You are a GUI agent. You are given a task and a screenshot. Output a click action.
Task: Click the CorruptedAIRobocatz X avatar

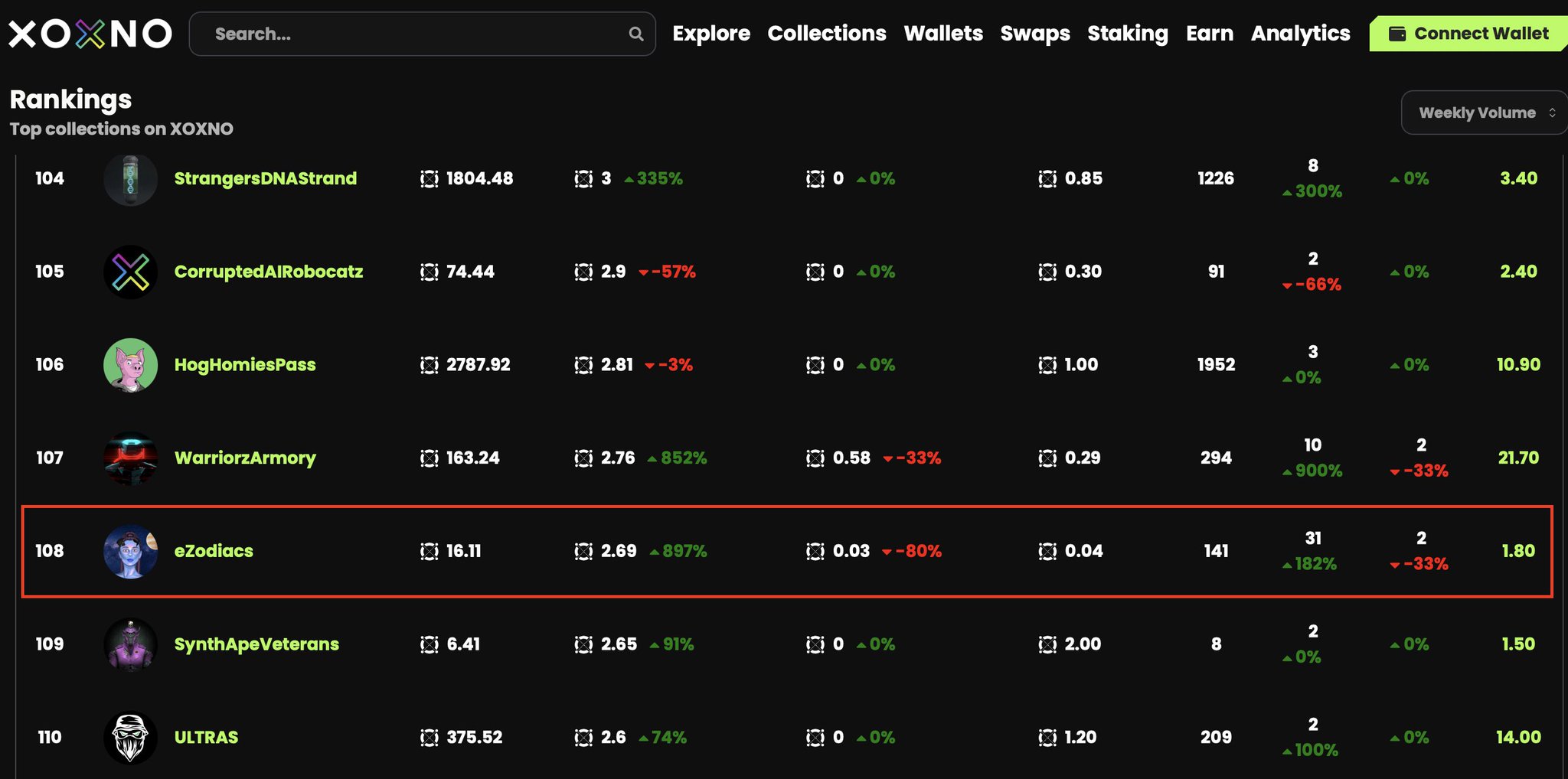[x=130, y=272]
